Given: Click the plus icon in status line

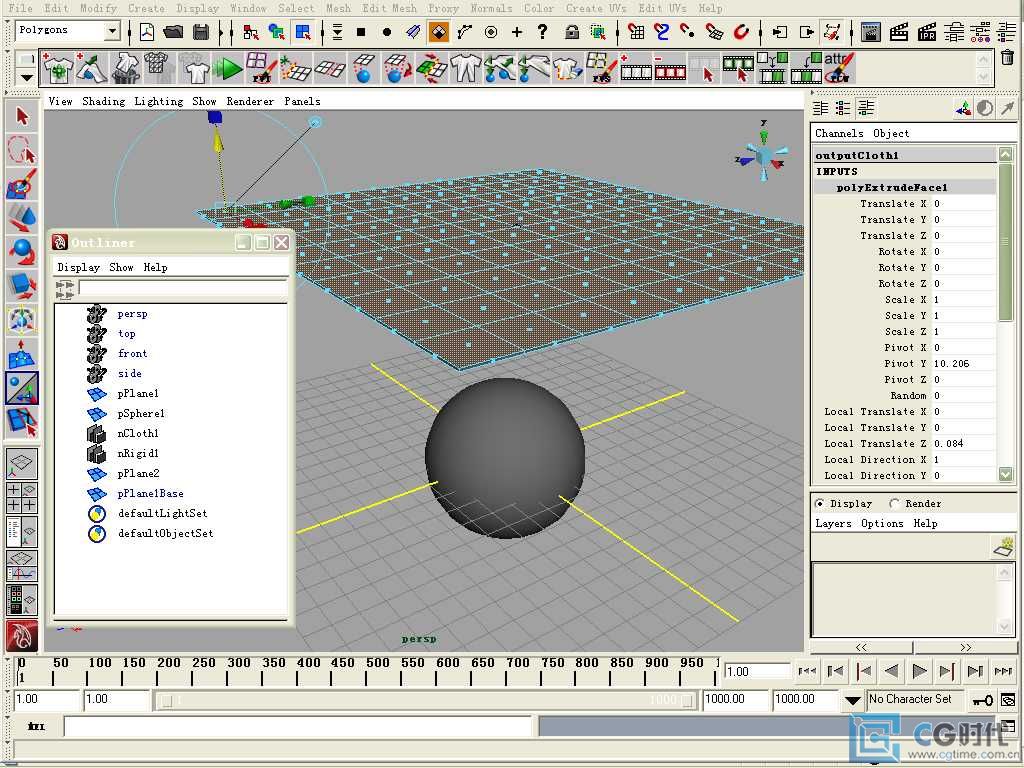Looking at the screenshot, I should coord(517,31).
